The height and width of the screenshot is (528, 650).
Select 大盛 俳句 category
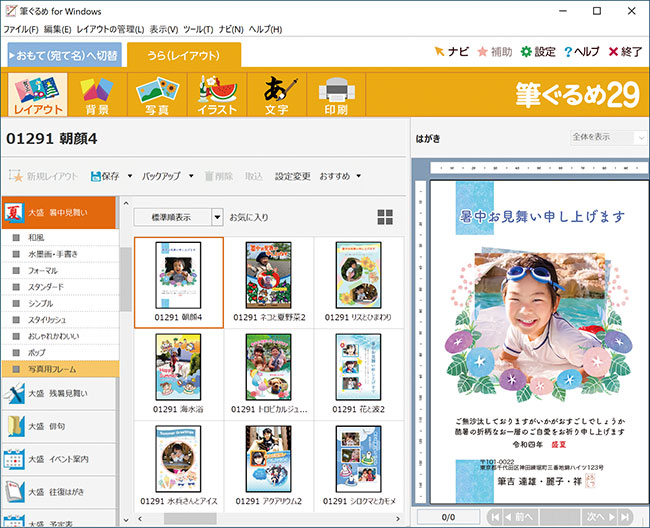click(x=59, y=426)
